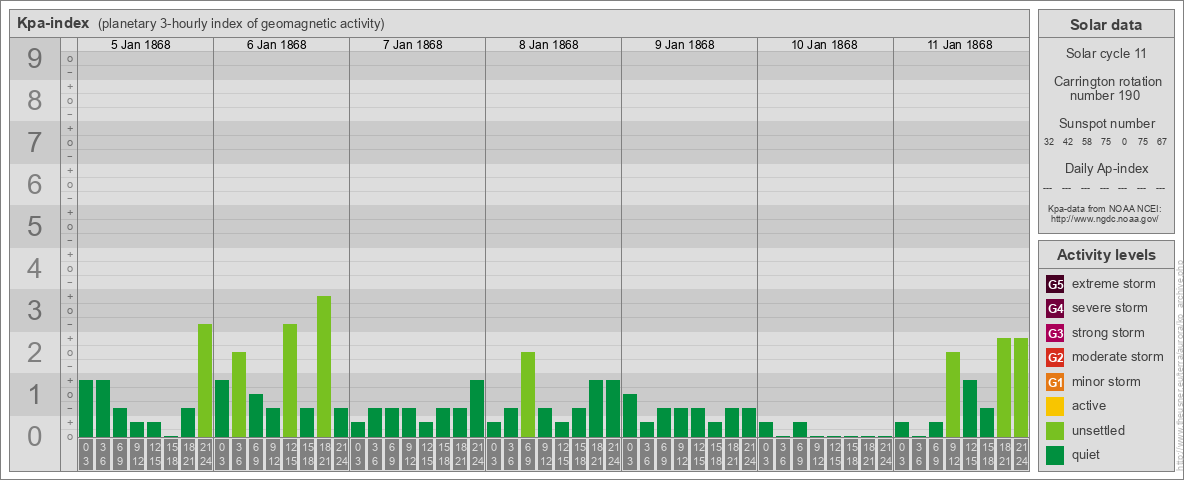Click the 'Daily Ap-index' label
The width and height of the screenshot is (1184, 480).
click(x=1107, y=168)
